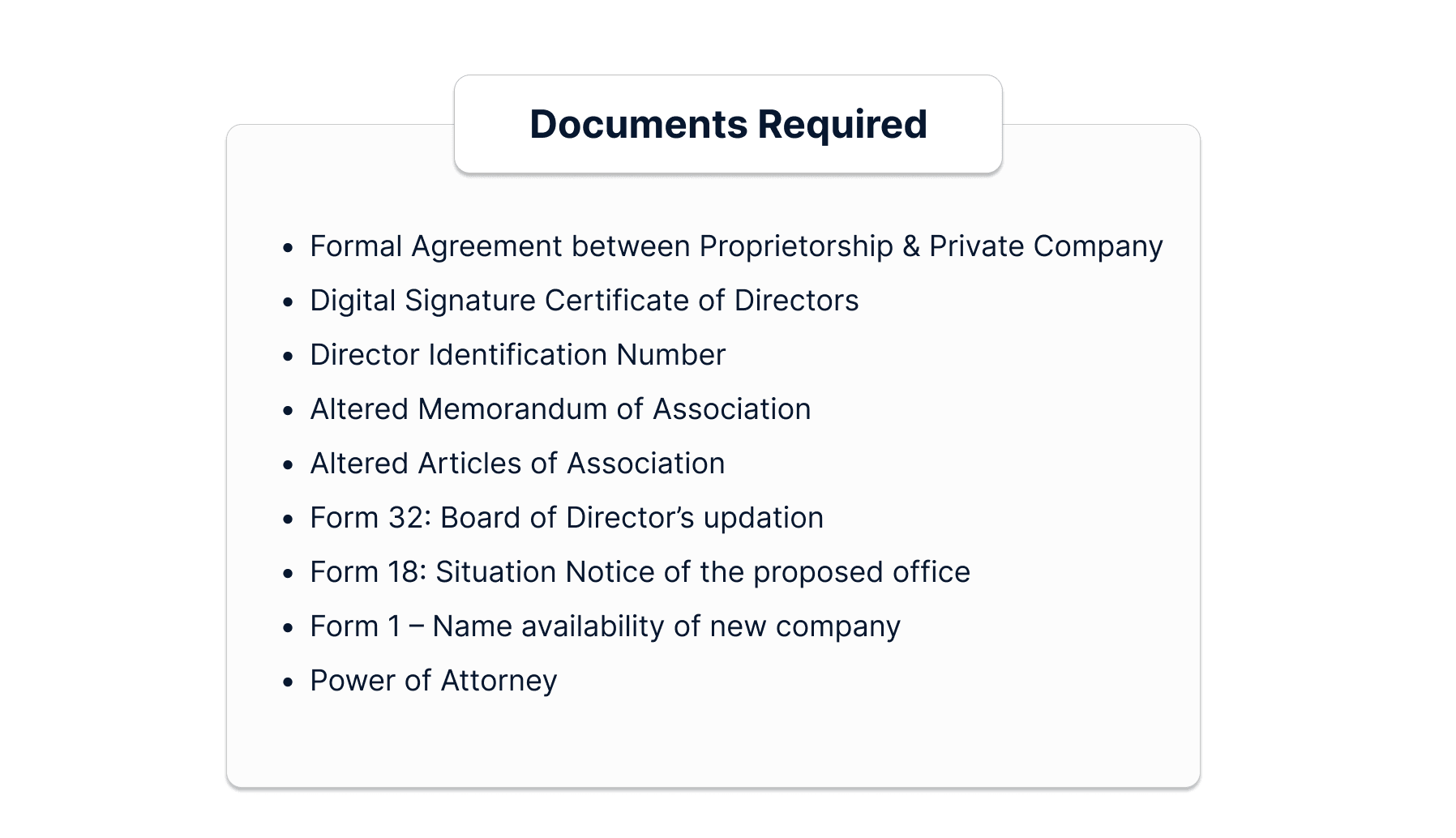Click the bullet beside Altered Articles

pos(288,465)
